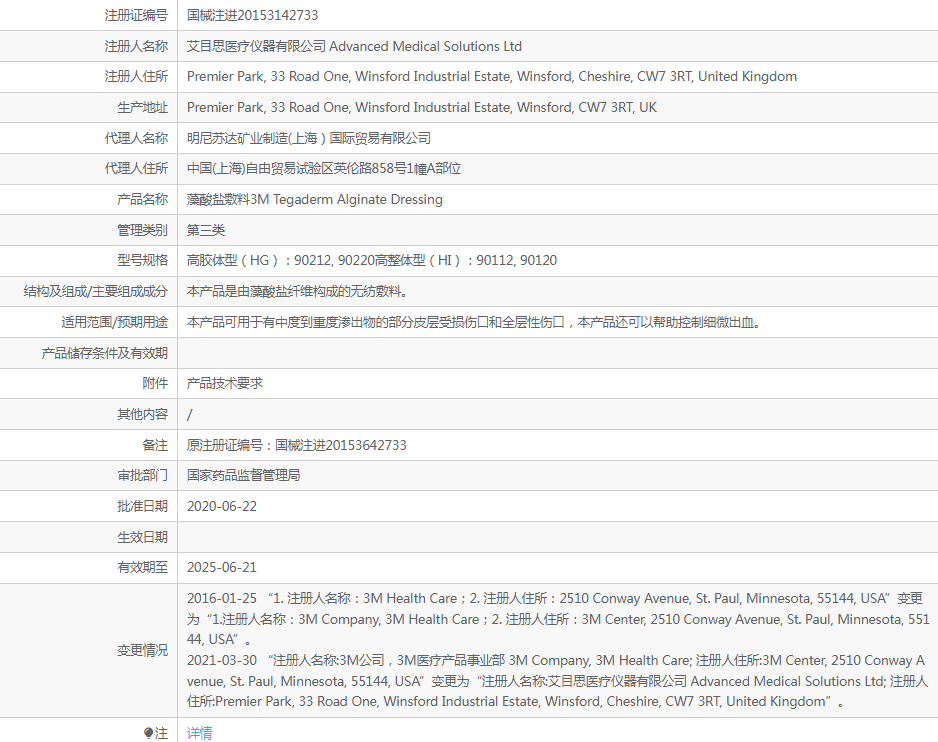Screen dimensions: 938x742
Task: Click the 产品名称 label
Action: 142,199
